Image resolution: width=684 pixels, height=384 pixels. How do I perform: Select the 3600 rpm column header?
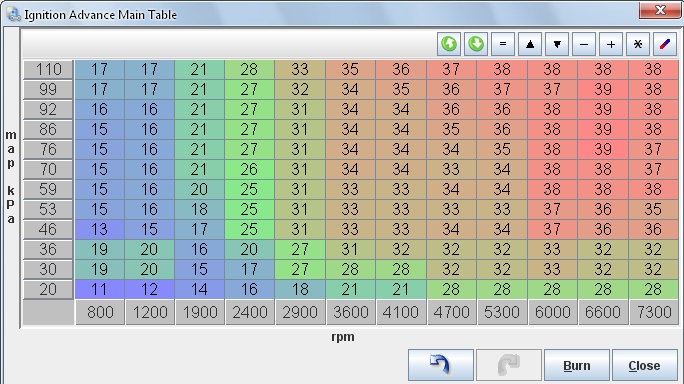coord(350,312)
